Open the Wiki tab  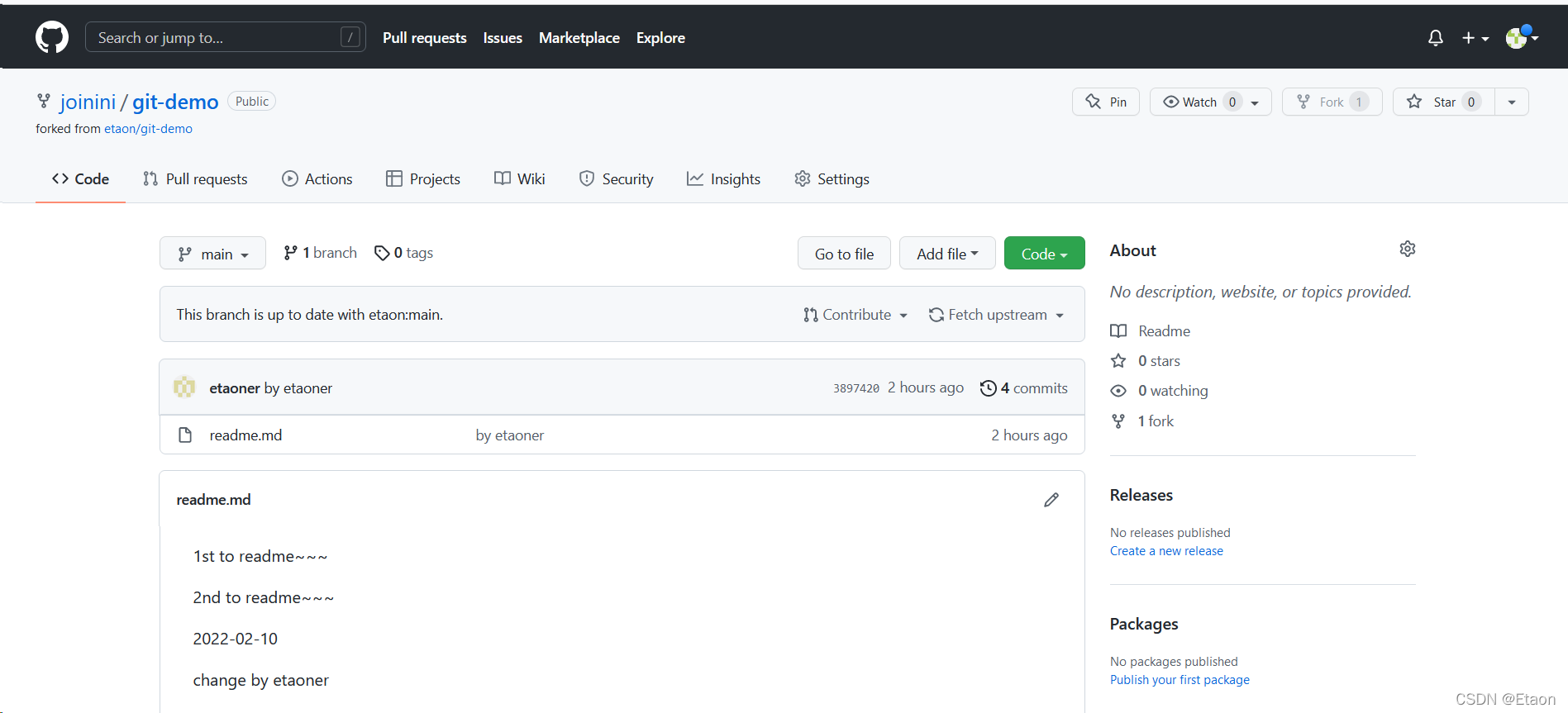click(520, 179)
